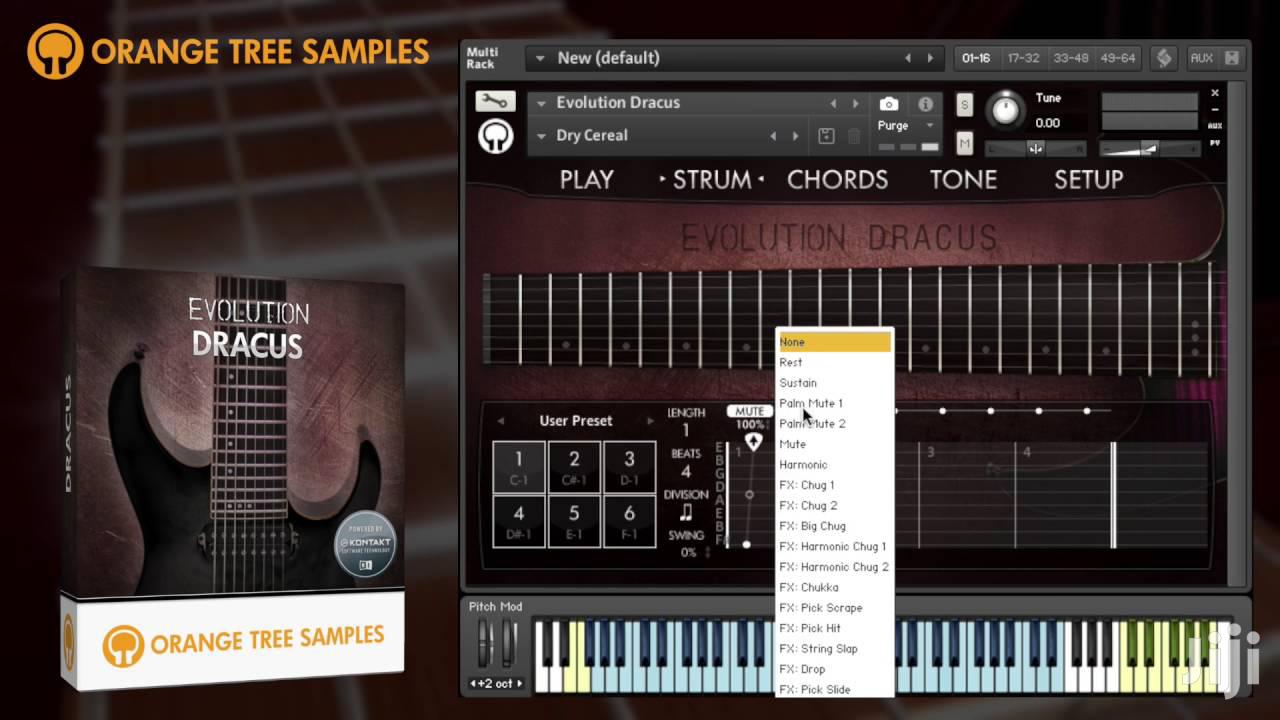This screenshot has width=1280, height=720.
Task: Select next strum preset arrow
Action: click(x=650, y=421)
